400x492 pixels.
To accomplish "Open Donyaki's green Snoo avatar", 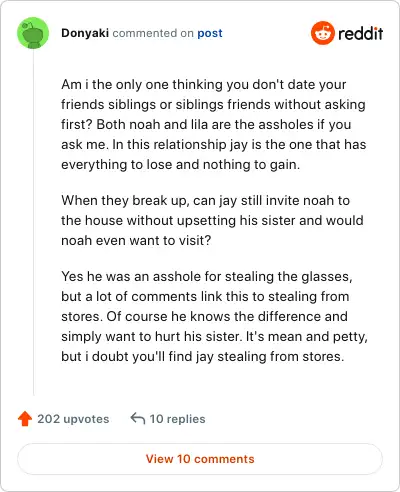I will point(33,33).
